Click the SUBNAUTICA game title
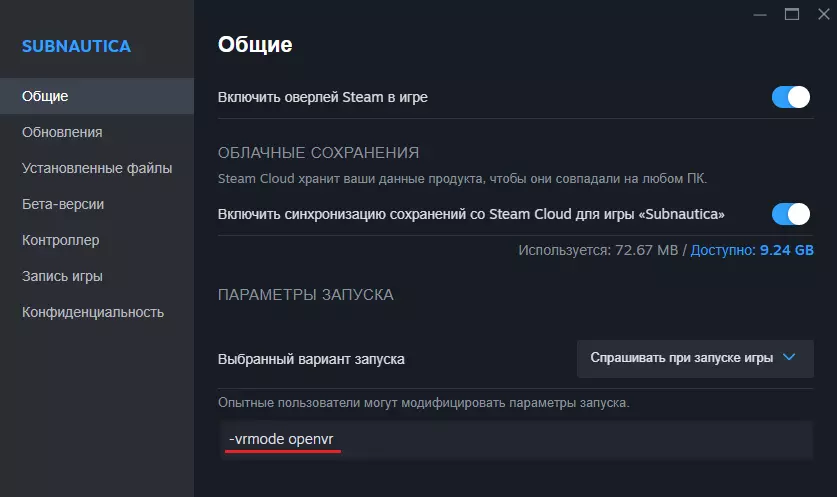The width and height of the screenshot is (837, 497). point(76,46)
